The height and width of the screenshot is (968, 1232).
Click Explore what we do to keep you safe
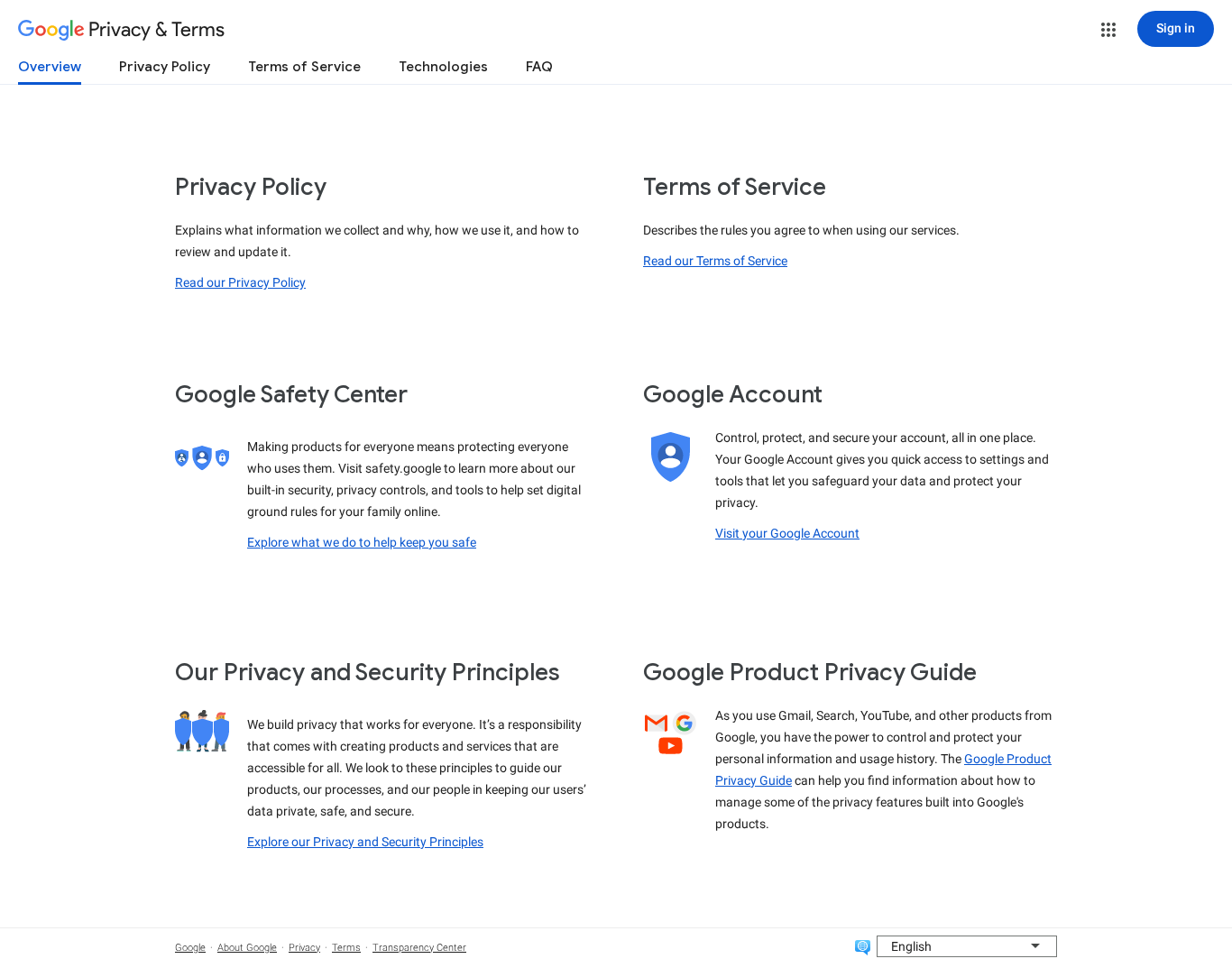(362, 542)
